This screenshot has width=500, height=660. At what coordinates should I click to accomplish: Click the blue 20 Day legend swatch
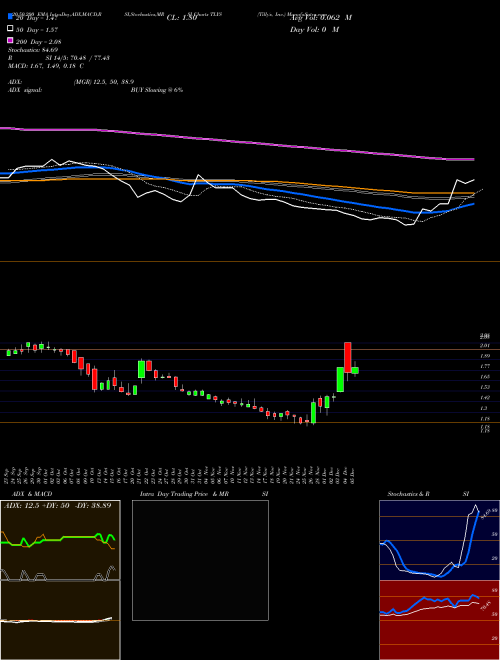point(11,17)
